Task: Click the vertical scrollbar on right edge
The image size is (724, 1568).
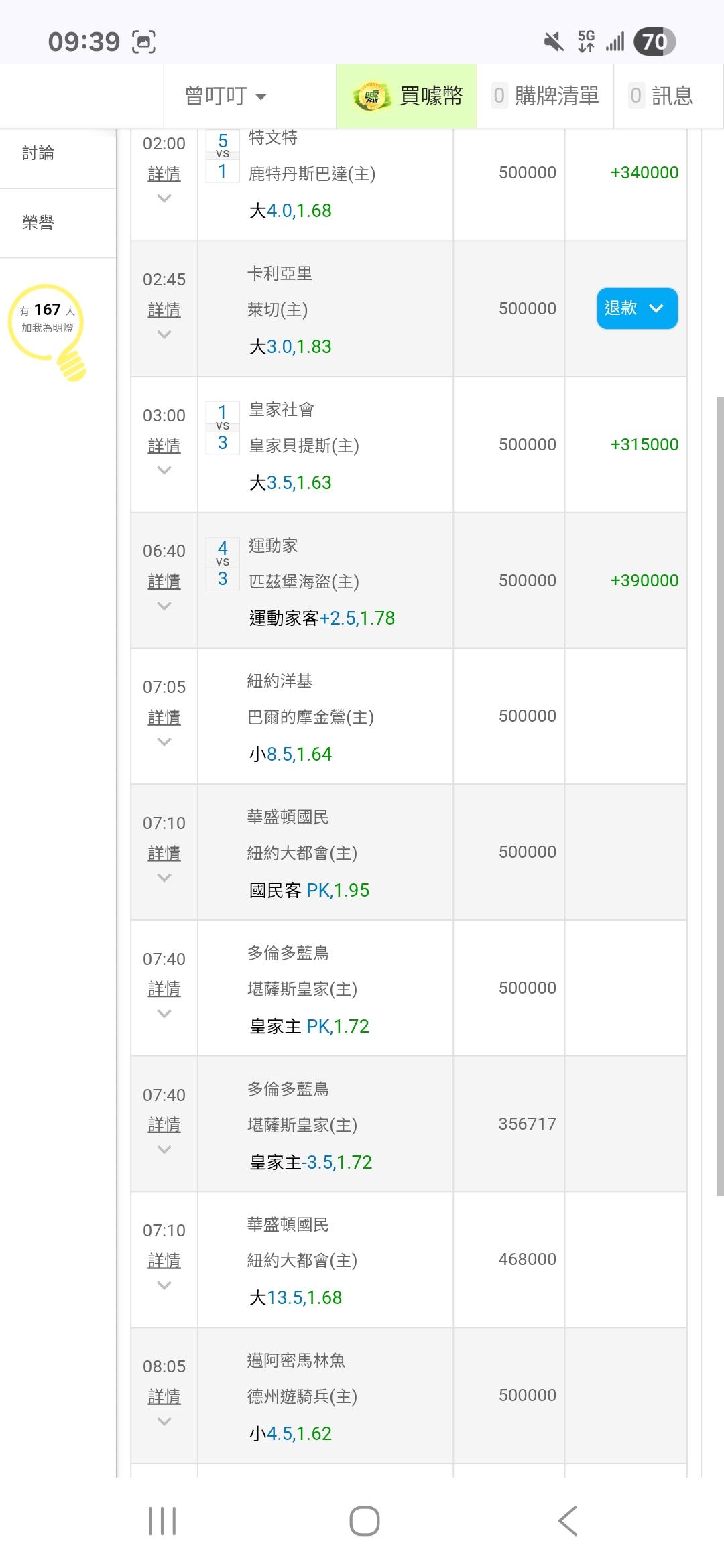Action: 720,796
